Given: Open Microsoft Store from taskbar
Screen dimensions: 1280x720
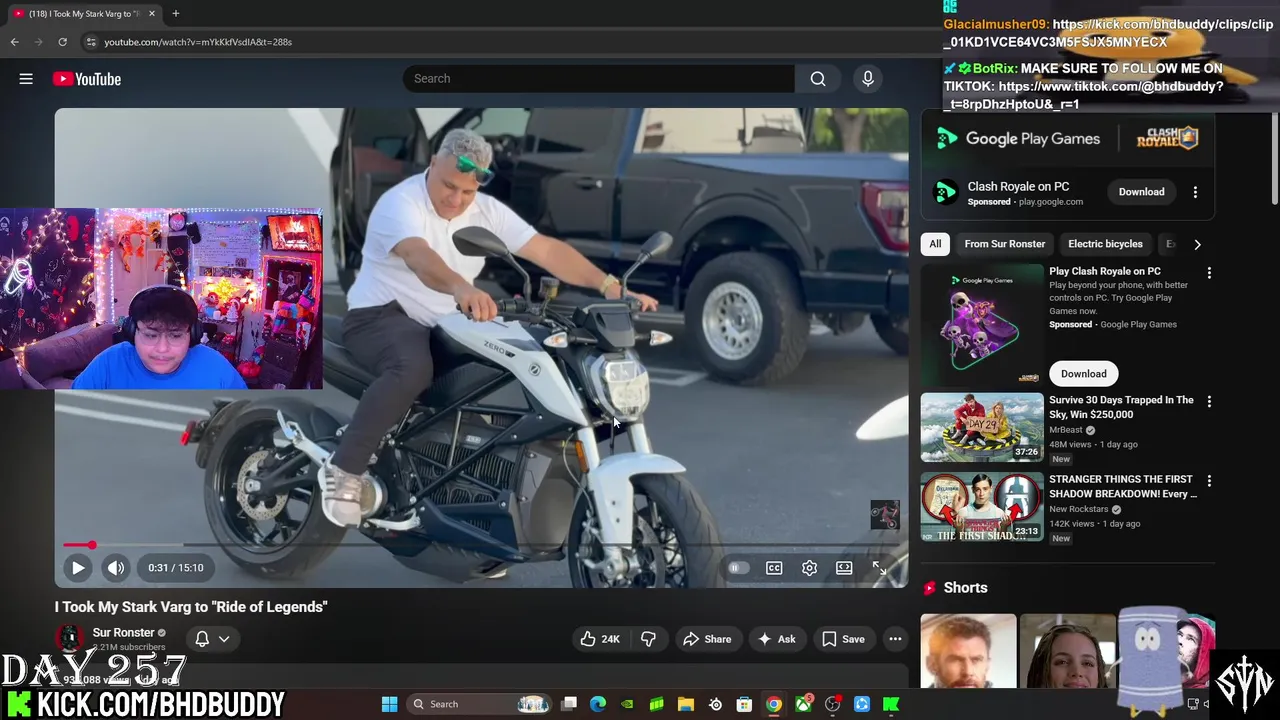Looking at the screenshot, I should tap(744, 704).
